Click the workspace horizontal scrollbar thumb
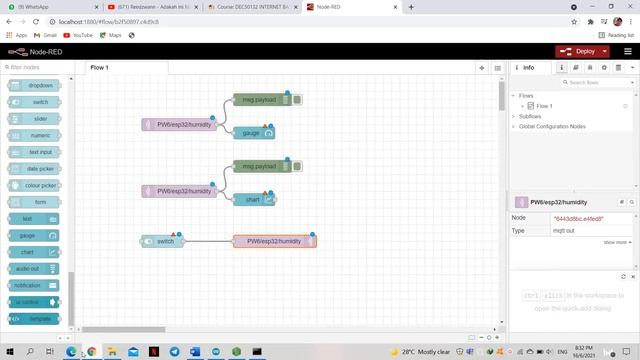640x360 pixels. [x=124, y=329]
